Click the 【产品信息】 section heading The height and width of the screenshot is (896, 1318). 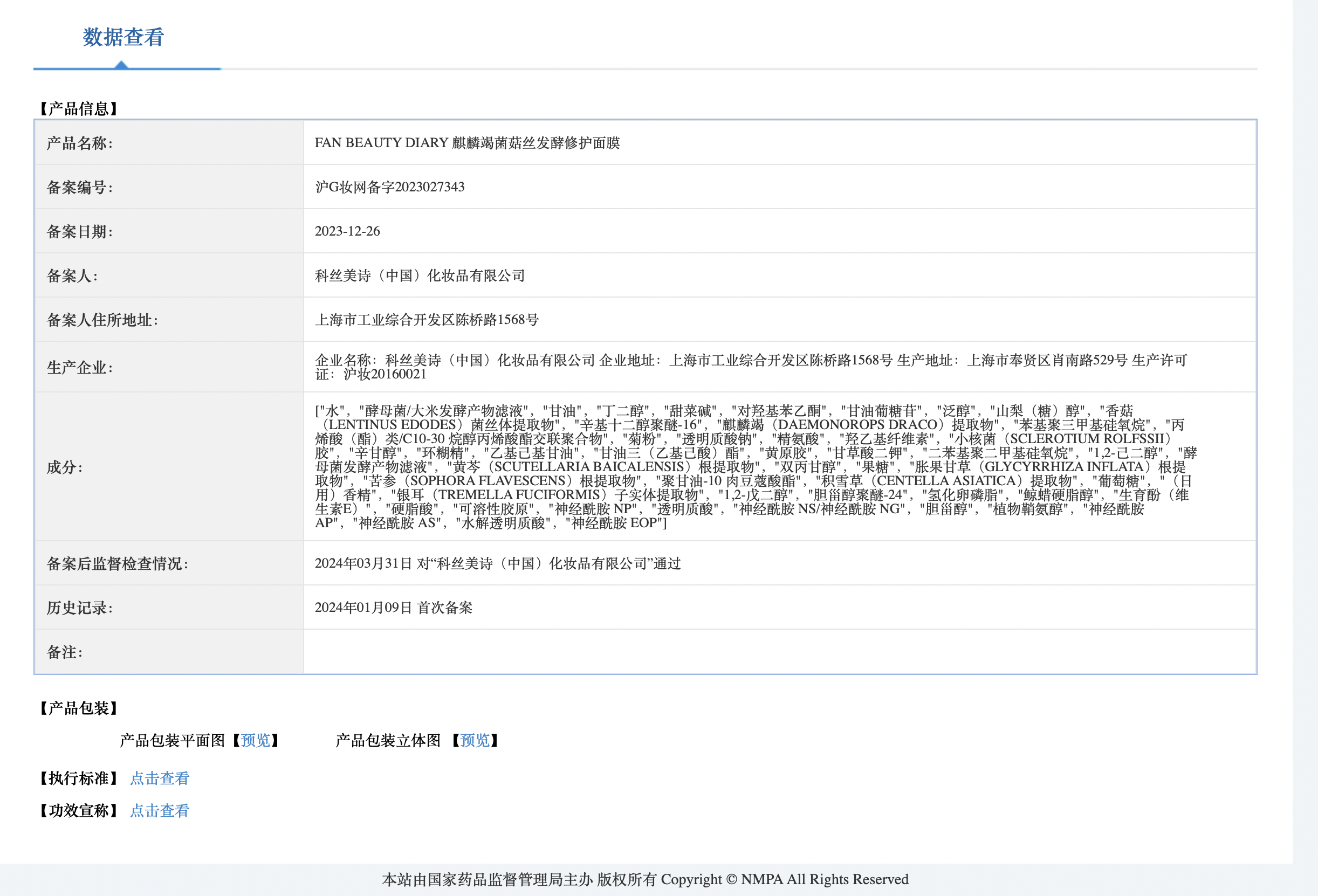(x=78, y=108)
